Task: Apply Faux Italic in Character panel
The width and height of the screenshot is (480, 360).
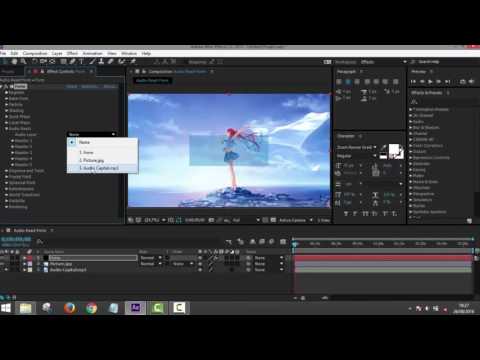Action: tap(355, 213)
